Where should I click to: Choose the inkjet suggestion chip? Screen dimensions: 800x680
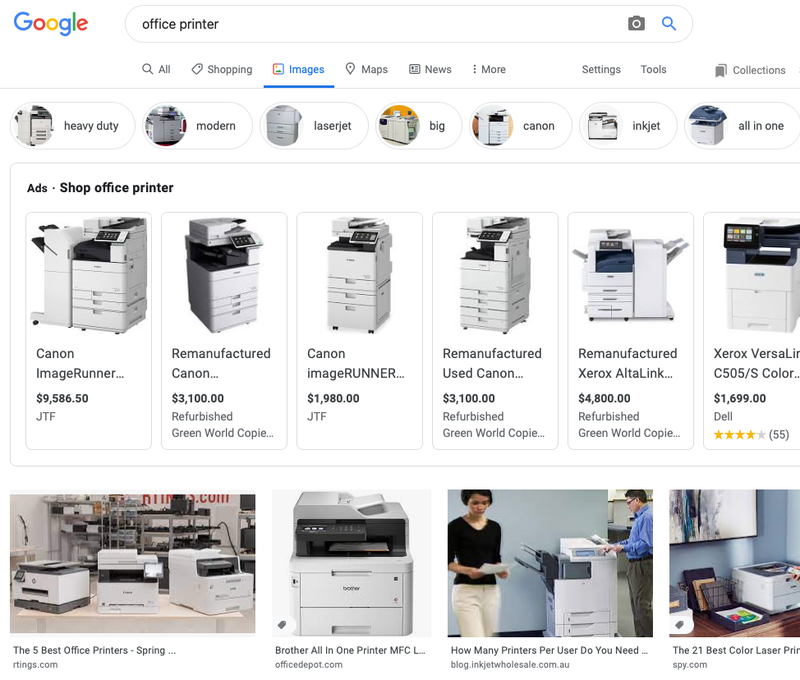point(628,125)
